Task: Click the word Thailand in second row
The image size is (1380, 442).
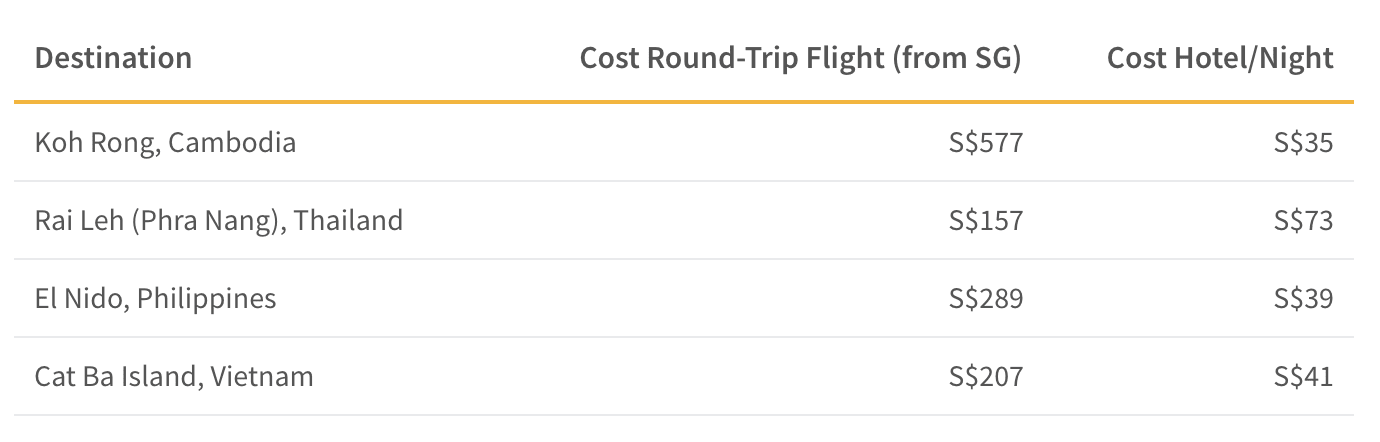Action: pyautogui.click(x=349, y=220)
